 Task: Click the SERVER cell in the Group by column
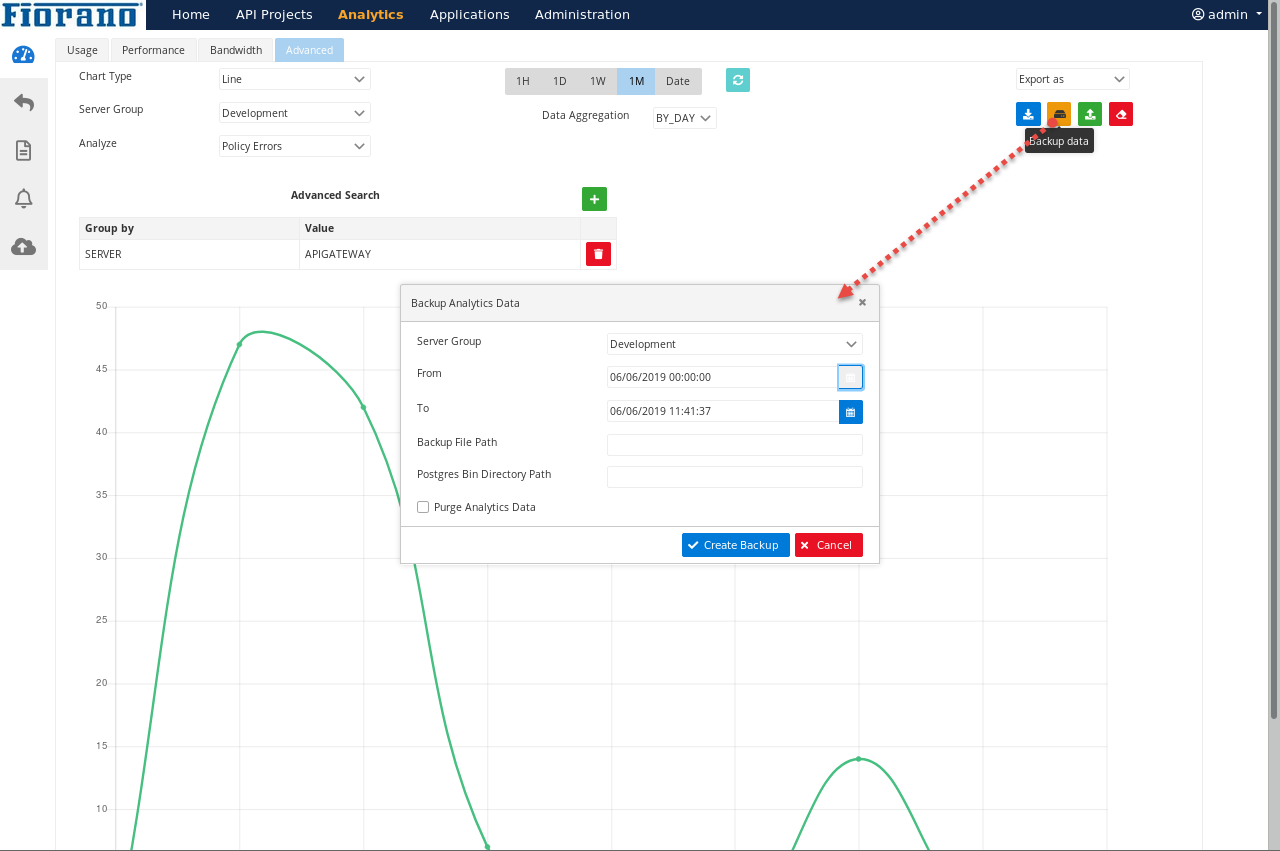190,254
